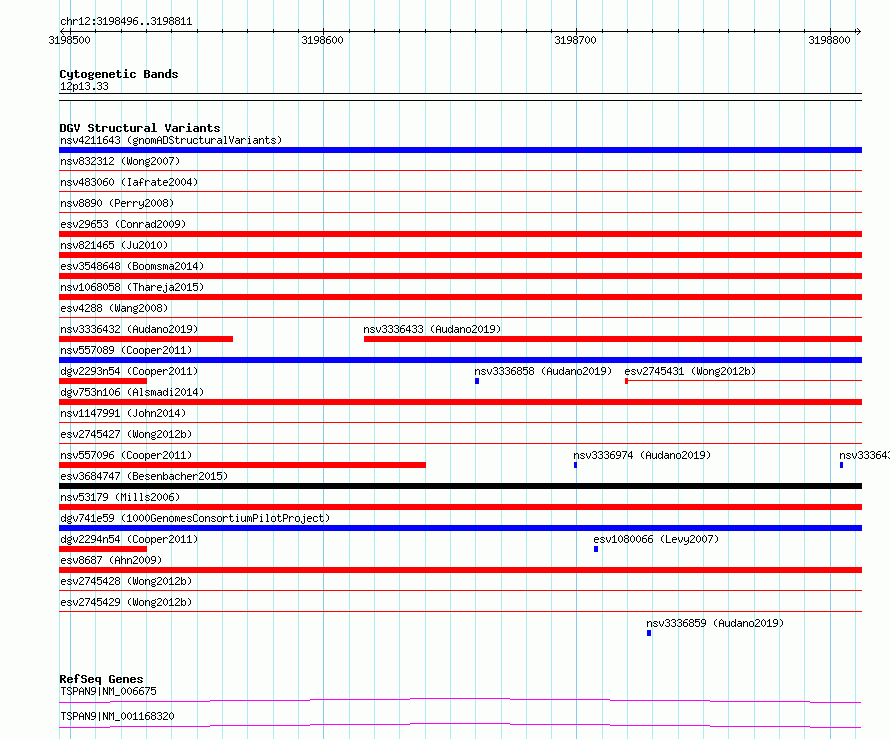Click the 3198600 ruler position

tap(322, 40)
